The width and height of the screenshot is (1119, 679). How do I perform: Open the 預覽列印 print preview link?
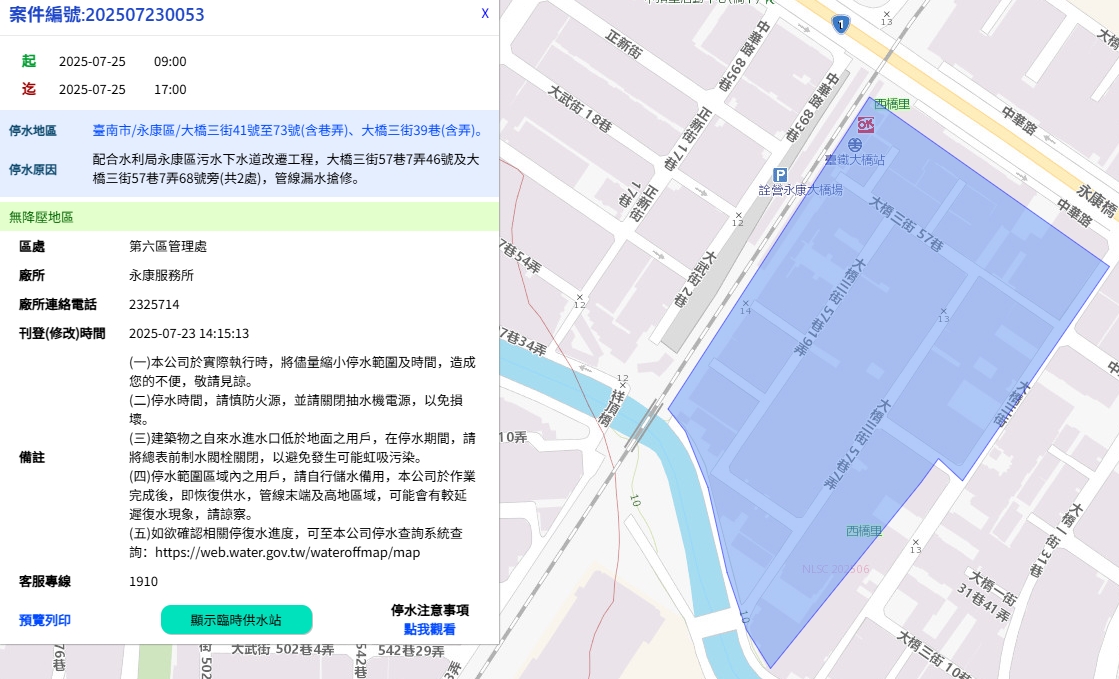45,620
